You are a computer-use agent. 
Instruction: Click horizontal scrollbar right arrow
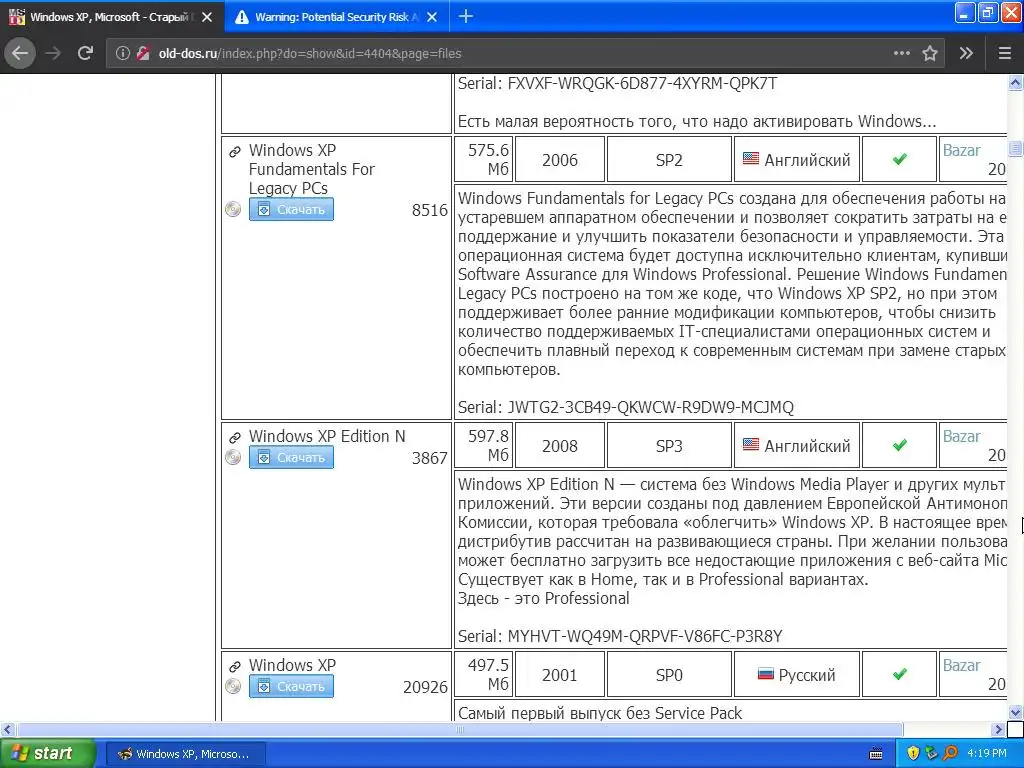[x=998, y=729]
